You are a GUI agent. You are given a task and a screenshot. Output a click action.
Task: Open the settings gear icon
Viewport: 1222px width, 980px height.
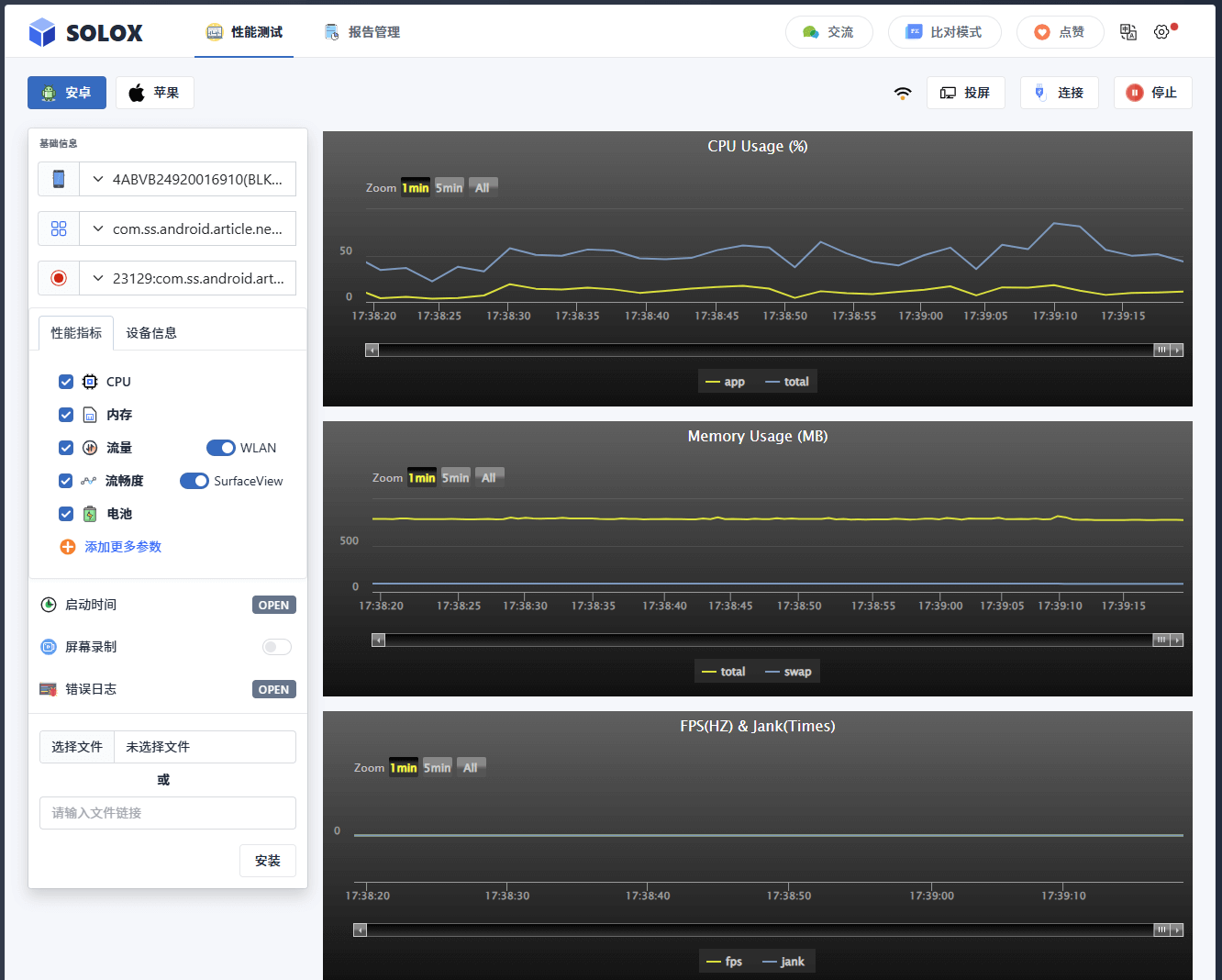pyautogui.click(x=1161, y=32)
